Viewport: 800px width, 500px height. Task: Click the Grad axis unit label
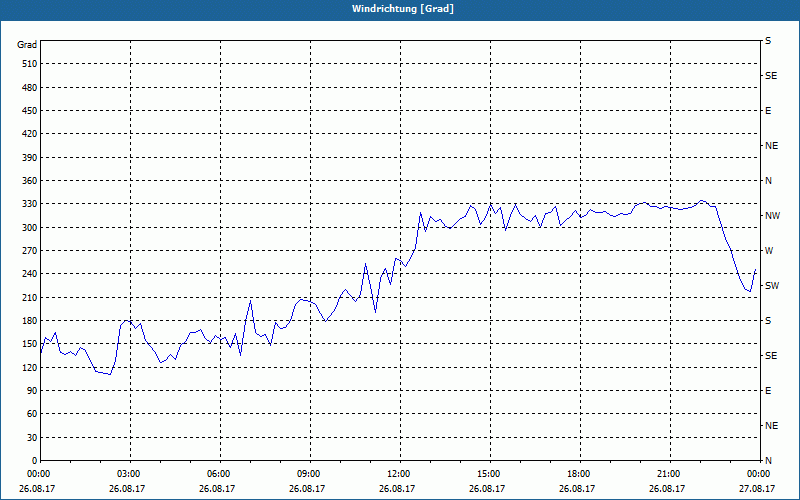coord(27,45)
